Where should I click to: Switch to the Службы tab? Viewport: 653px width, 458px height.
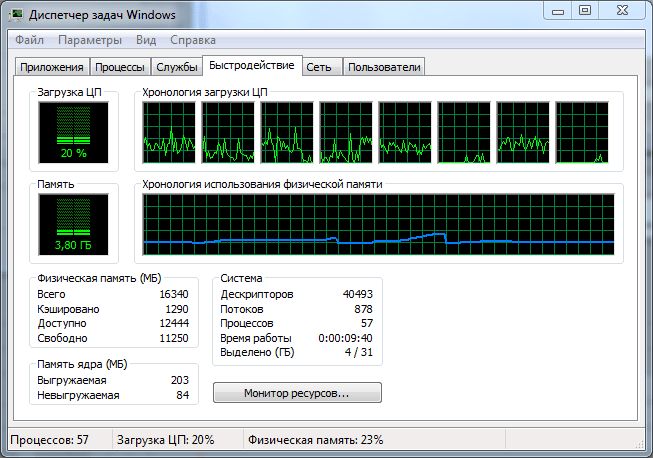click(x=177, y=67)
